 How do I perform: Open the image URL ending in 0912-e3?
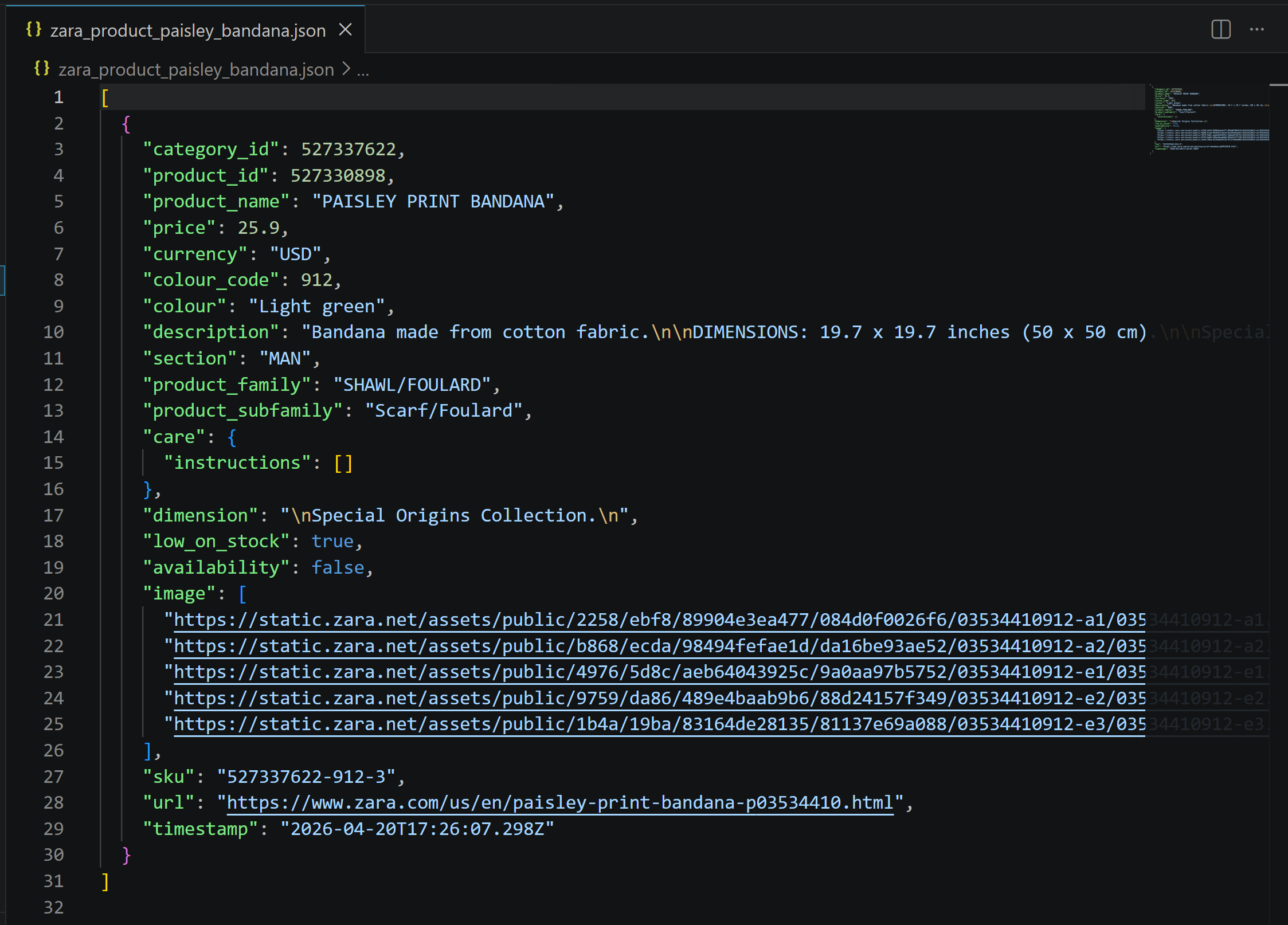click(659, 724)
